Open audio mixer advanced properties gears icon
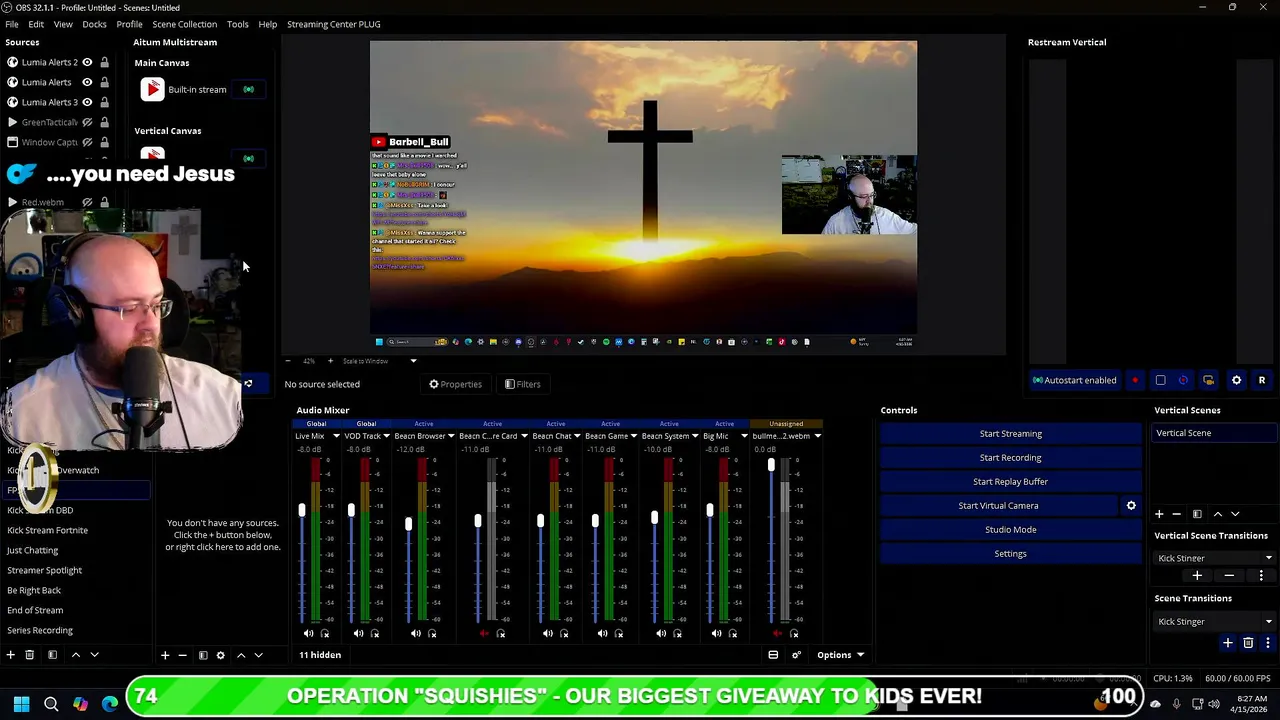The height and width of the screenshot is (720, 1280). pos(796,655)
